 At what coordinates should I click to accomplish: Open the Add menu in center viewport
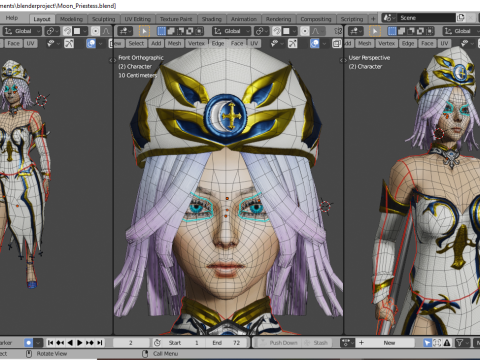tap(156, 43)
